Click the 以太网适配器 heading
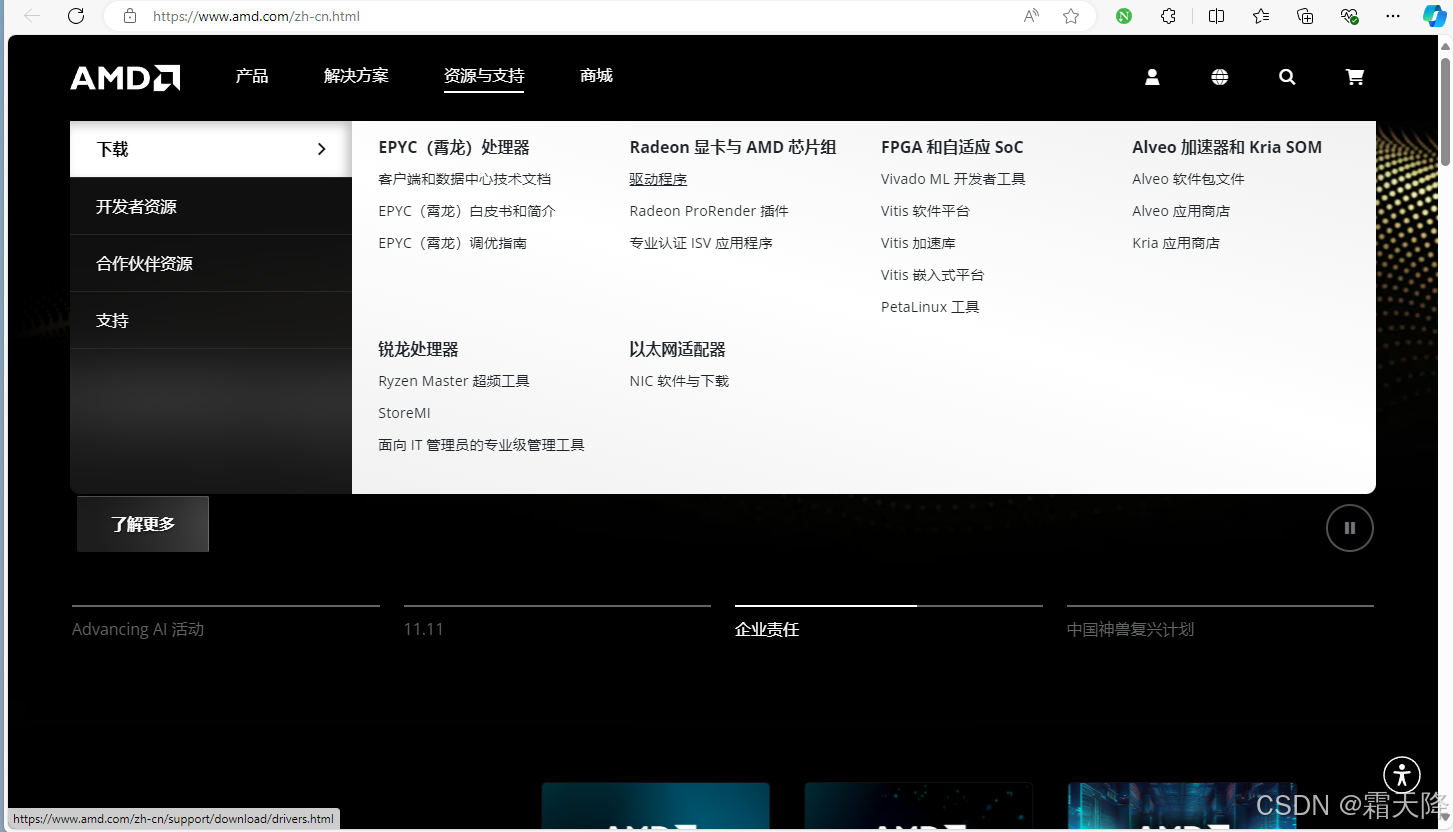 pos(677,349)
